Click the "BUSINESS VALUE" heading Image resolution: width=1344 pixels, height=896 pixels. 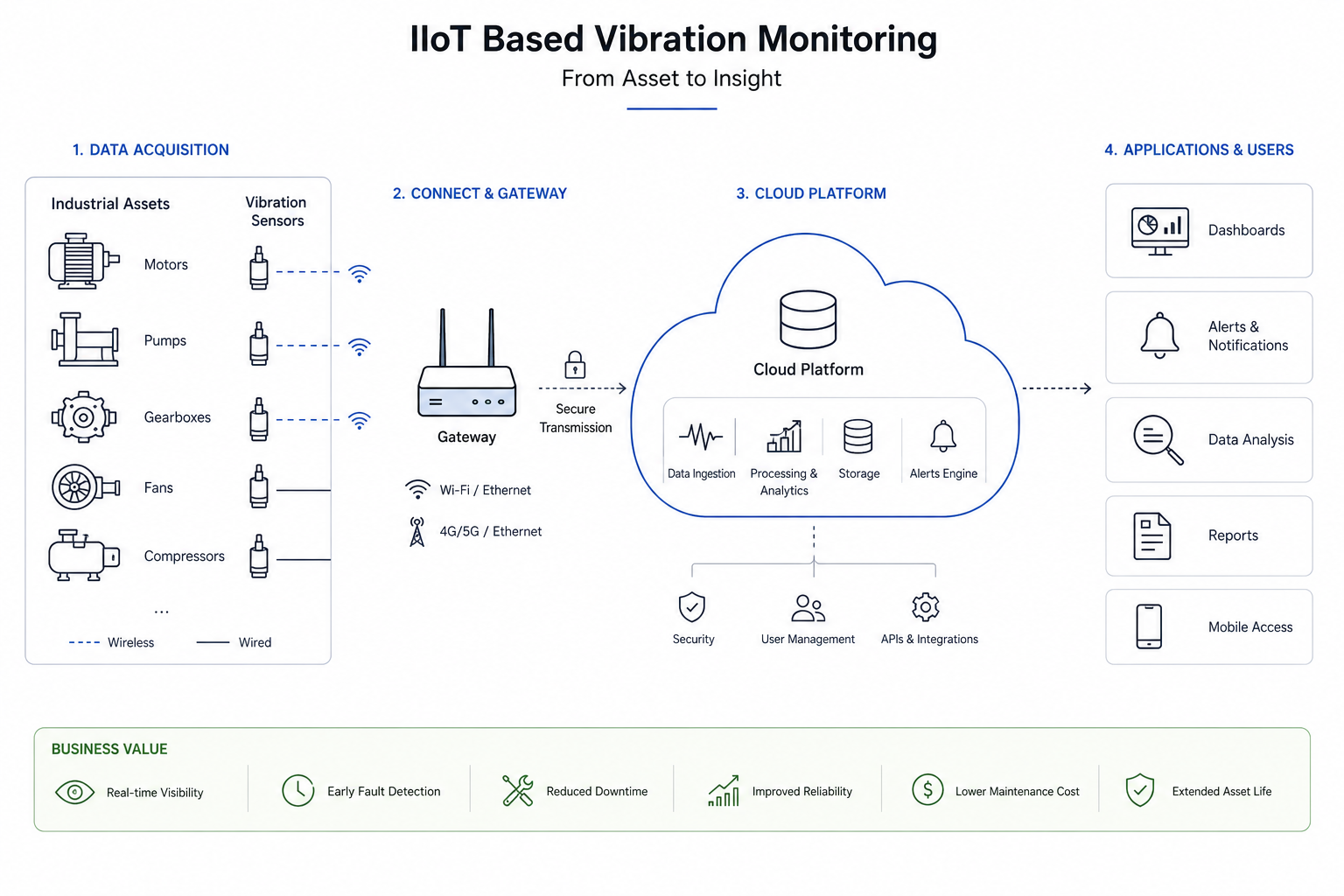click(109, 749)
